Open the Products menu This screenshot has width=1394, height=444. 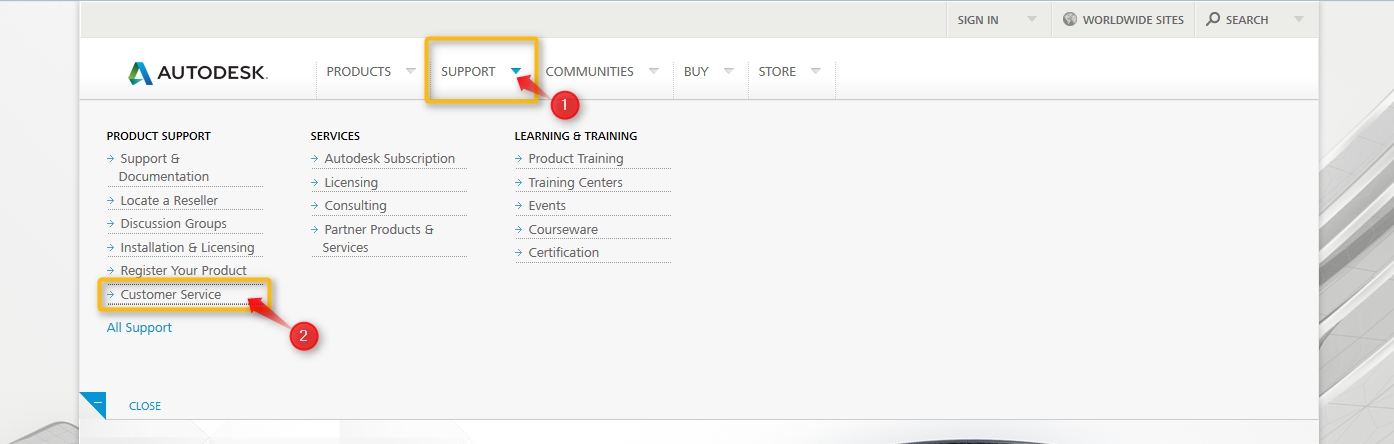(358, 72)
